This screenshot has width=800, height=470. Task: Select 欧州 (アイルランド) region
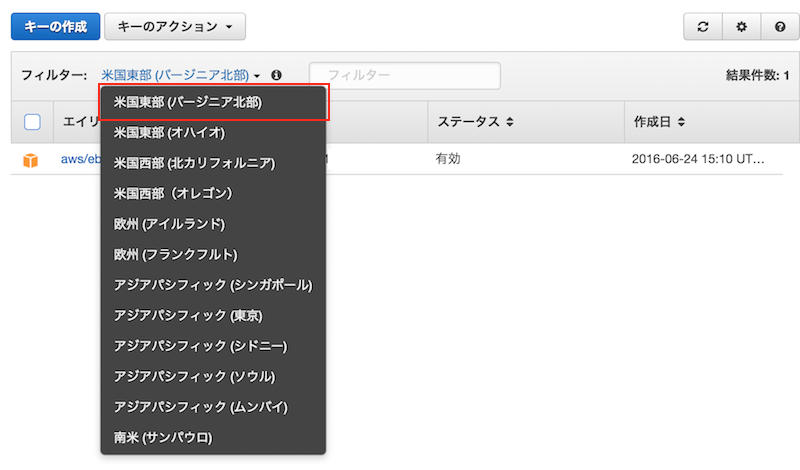point(213,224)
